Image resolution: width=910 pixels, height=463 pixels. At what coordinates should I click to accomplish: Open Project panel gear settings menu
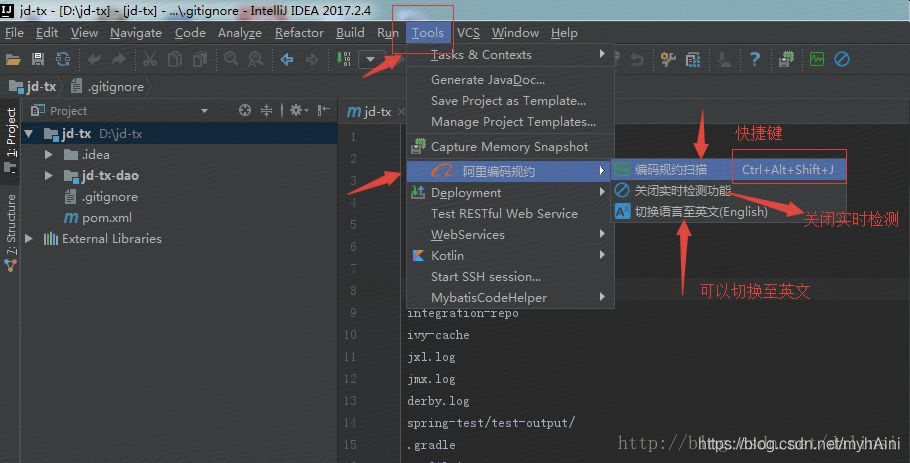pos(299,110)
